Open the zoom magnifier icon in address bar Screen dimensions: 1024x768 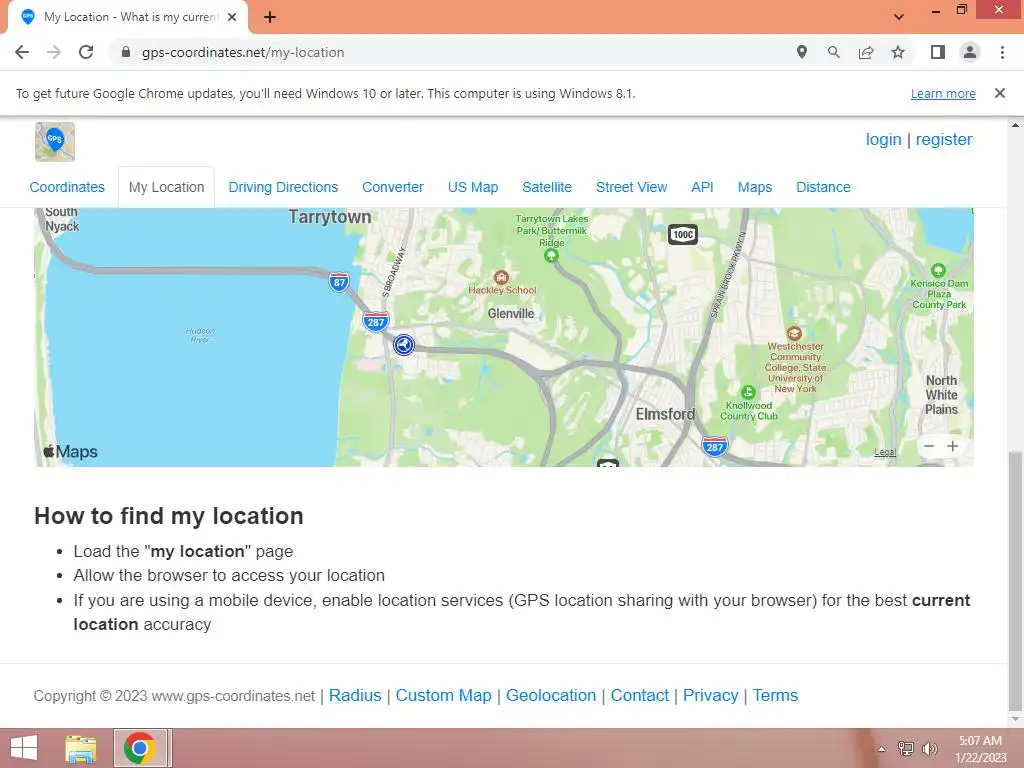(834, 52)
